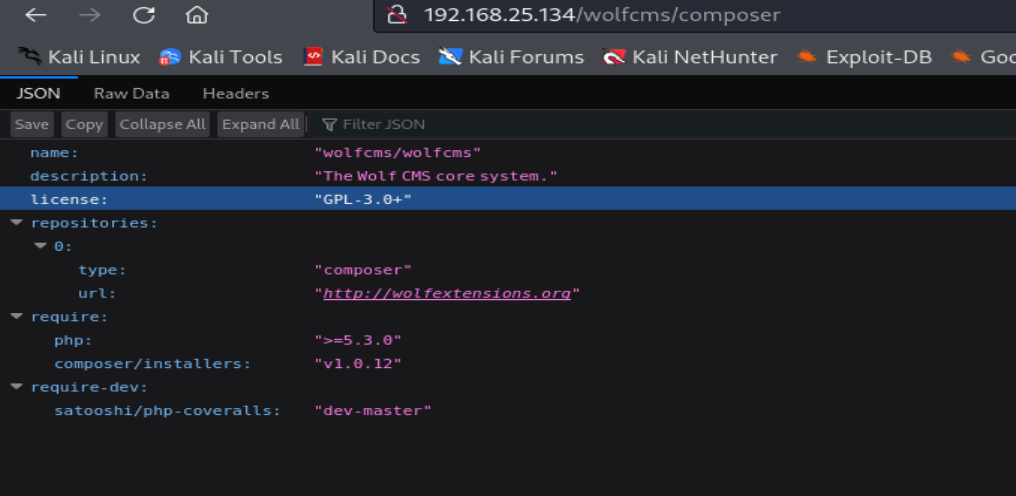Switch to the Headers tab
1016x496 pixels.
[x=236, y=93]
